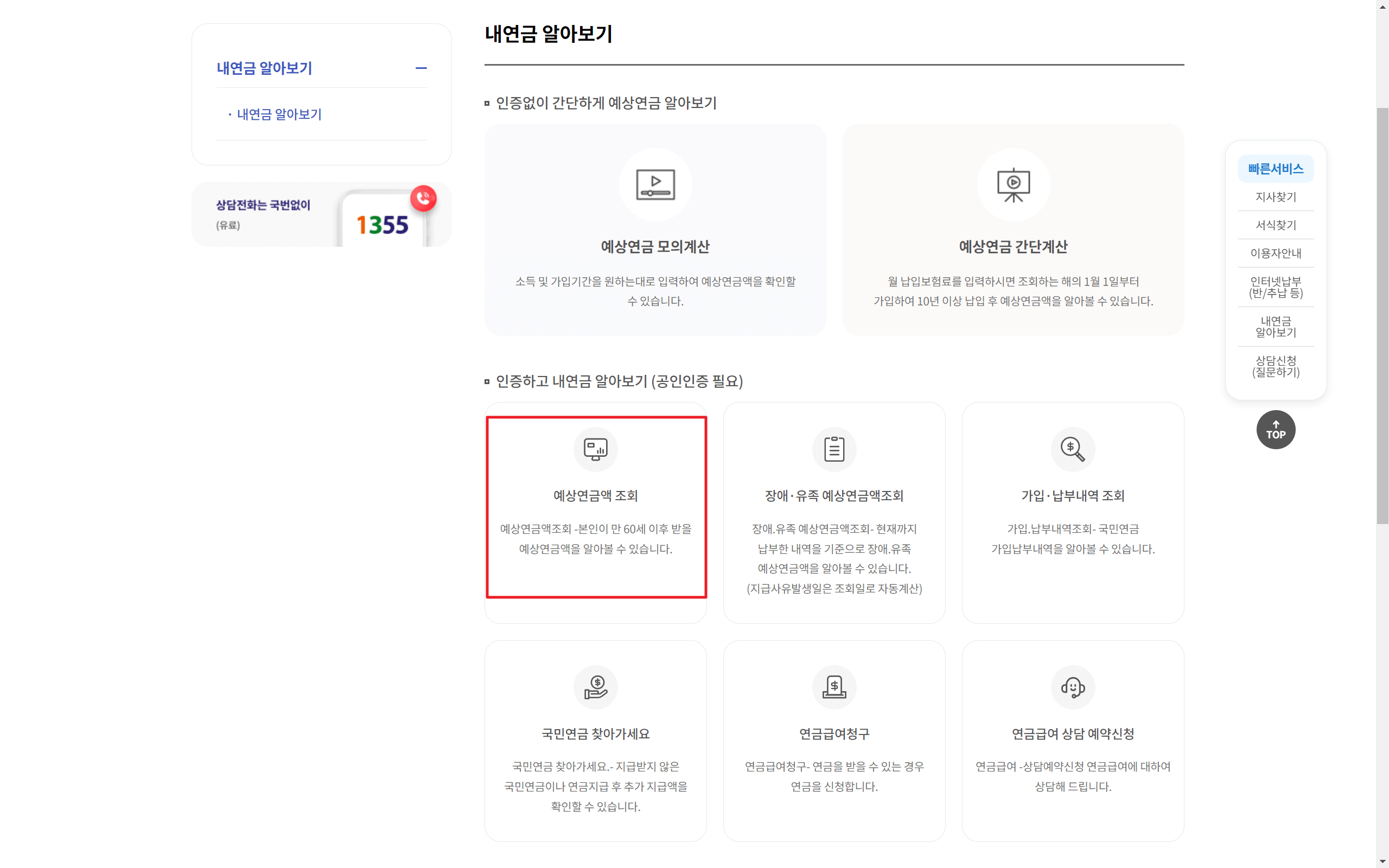Collapse the 내연금 알아보기 sidebar section
1389x868 pixels.
pyautogui.click(x=420, y=68)
